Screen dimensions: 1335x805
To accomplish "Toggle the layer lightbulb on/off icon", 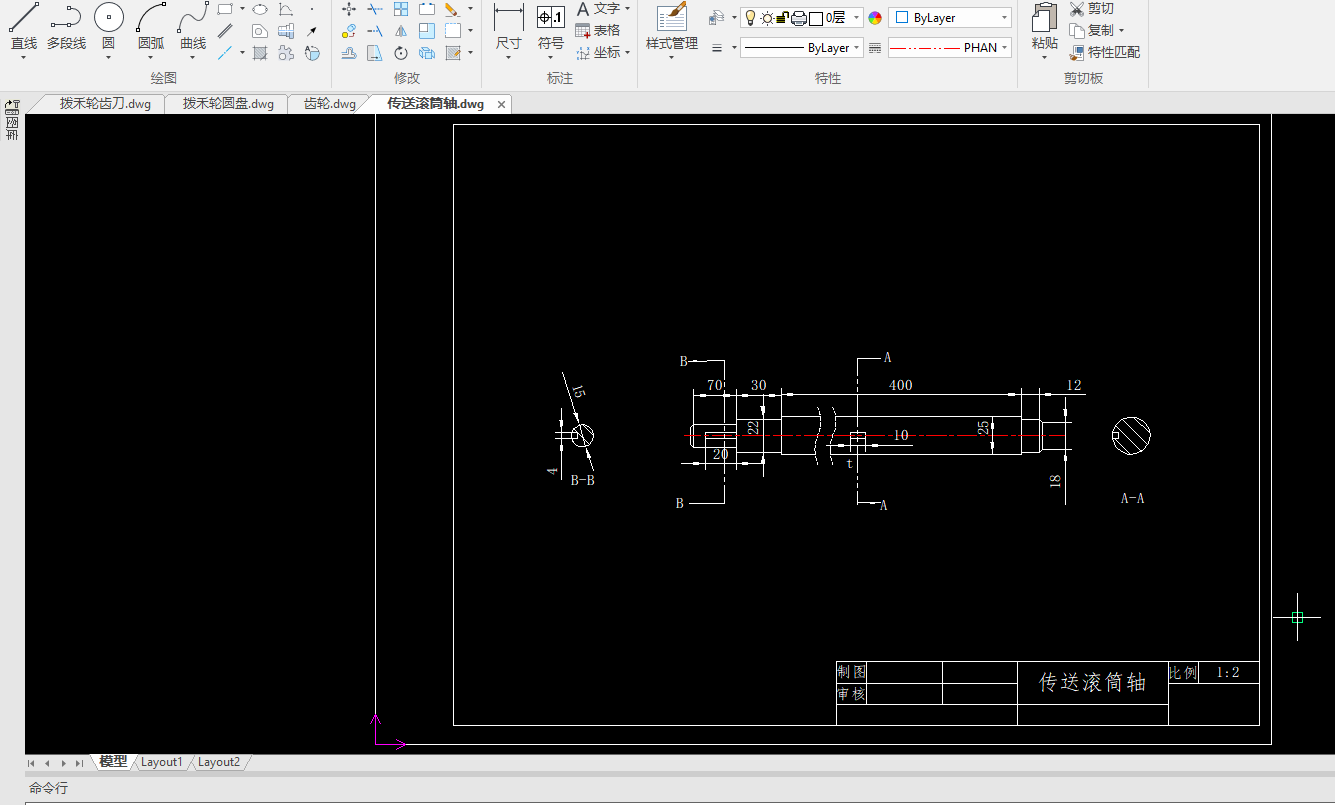I will click(750, 18).
